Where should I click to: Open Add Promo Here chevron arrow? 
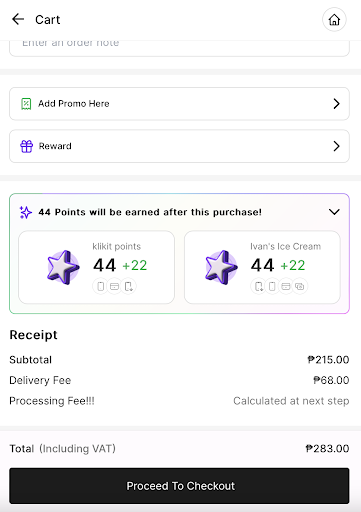(x=336, y=104)
